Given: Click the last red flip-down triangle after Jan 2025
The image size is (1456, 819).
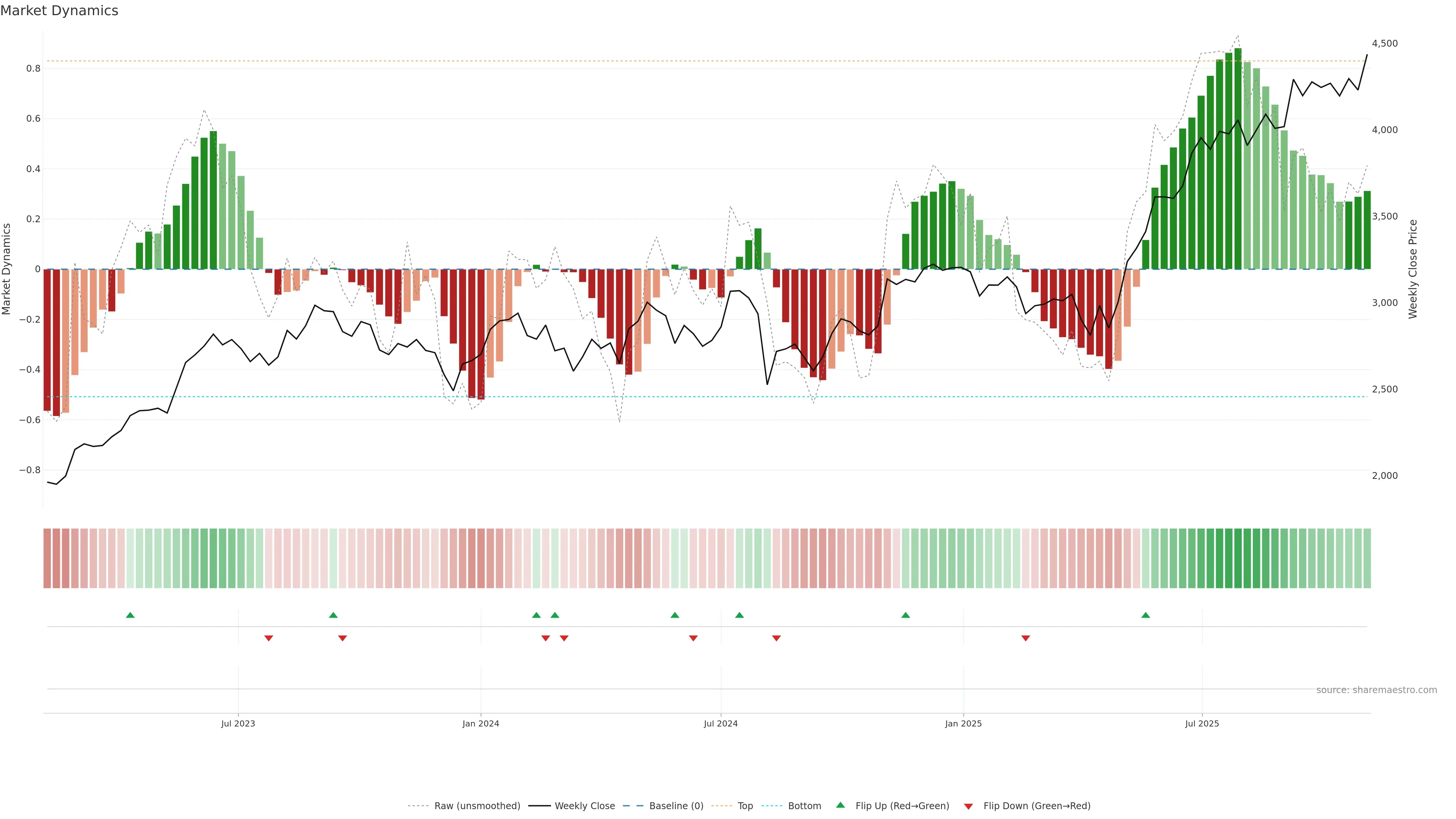Looking at the screenshot, I should [x=1025, y=638].
